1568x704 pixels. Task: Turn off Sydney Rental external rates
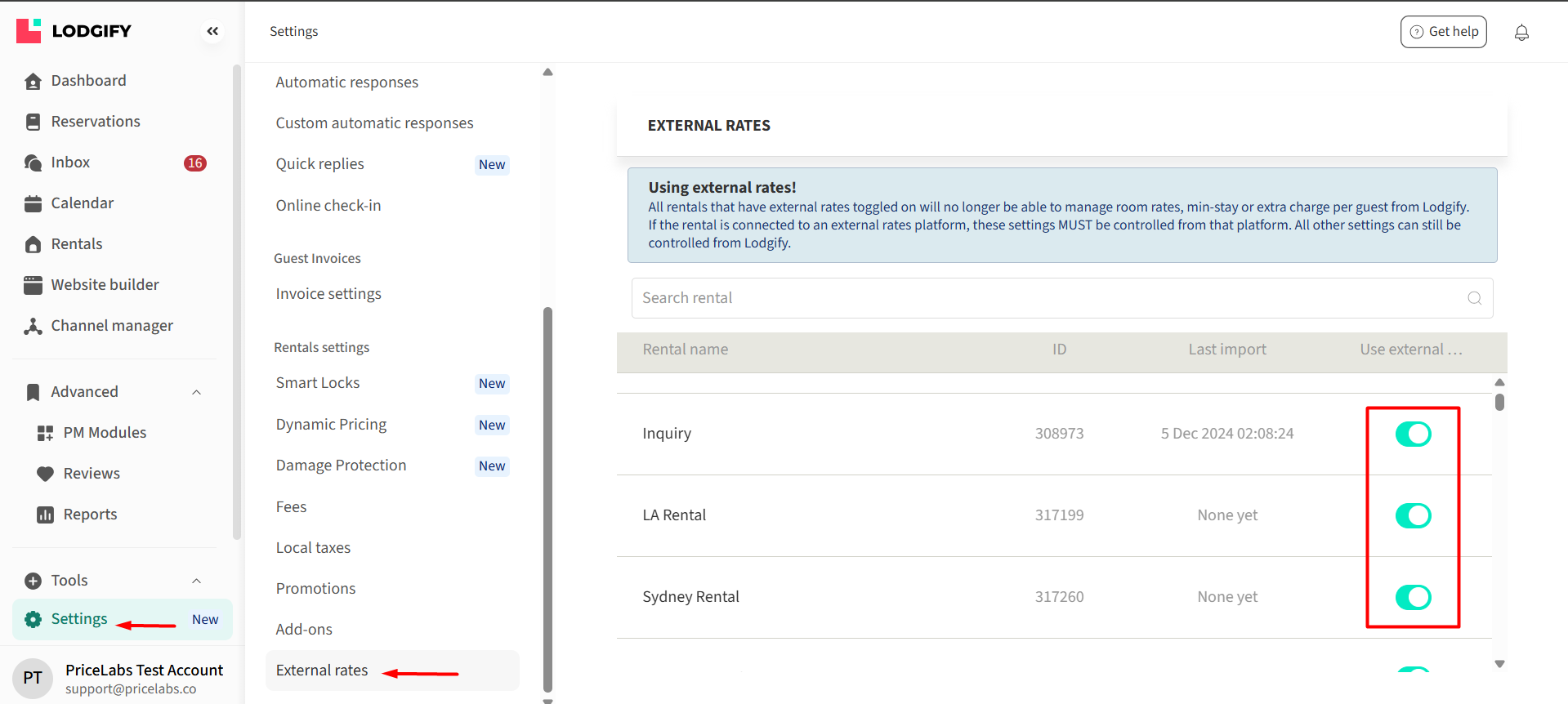click(1413, 597)
